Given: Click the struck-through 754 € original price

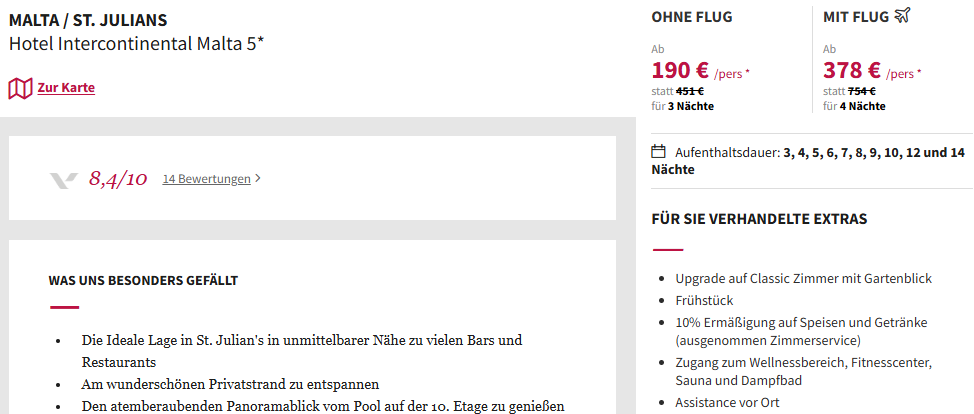Looking at the screenshot, I should (x=862, y=91).
